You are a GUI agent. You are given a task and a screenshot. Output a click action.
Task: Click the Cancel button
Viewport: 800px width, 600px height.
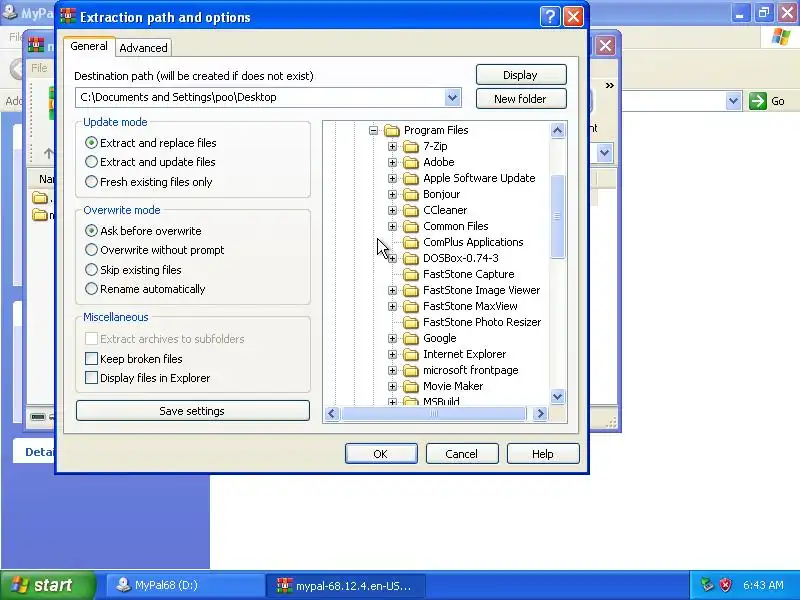[x=462, y=454]
